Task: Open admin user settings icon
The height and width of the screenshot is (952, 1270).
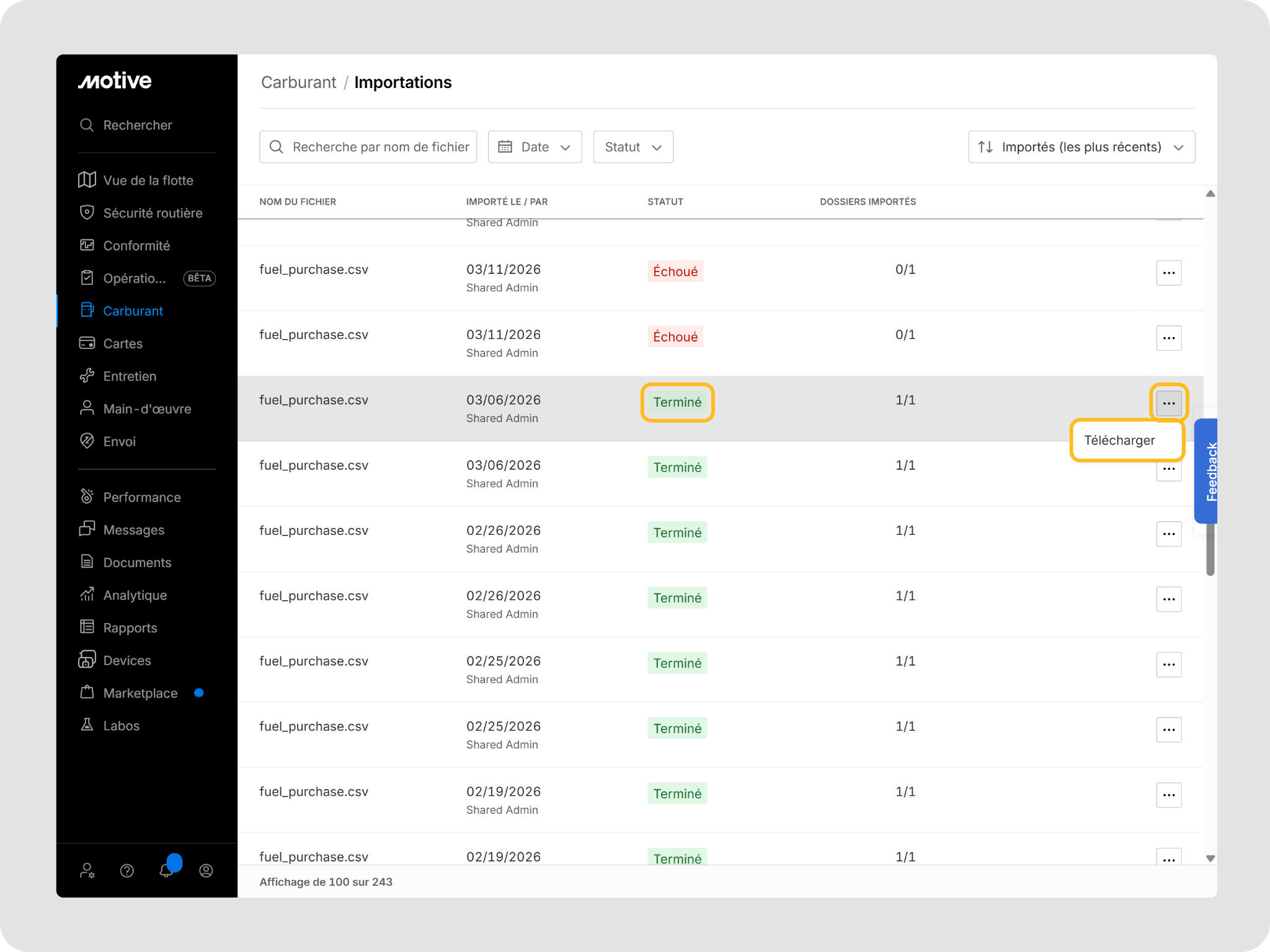Action: [87, 871]
